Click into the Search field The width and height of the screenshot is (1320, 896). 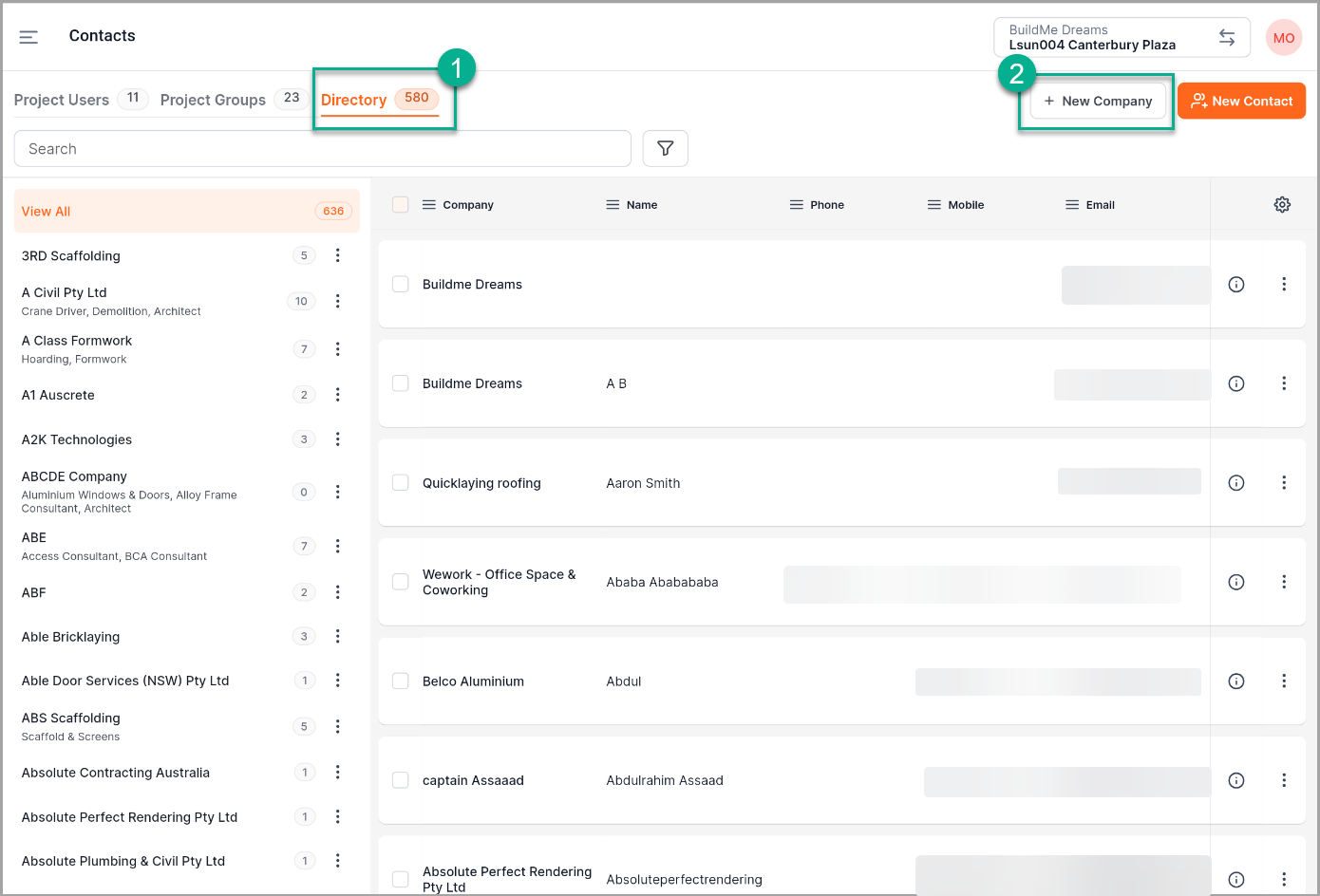[x=323, y=149]
